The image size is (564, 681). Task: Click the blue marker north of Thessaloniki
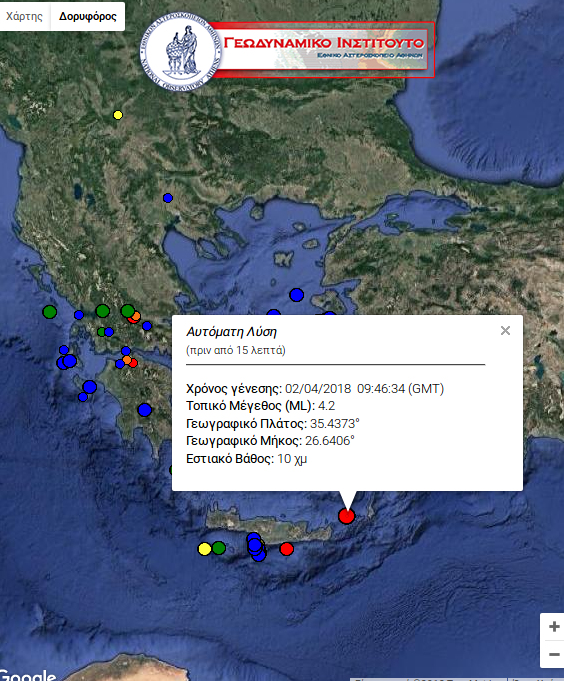(x=168, y=198)
